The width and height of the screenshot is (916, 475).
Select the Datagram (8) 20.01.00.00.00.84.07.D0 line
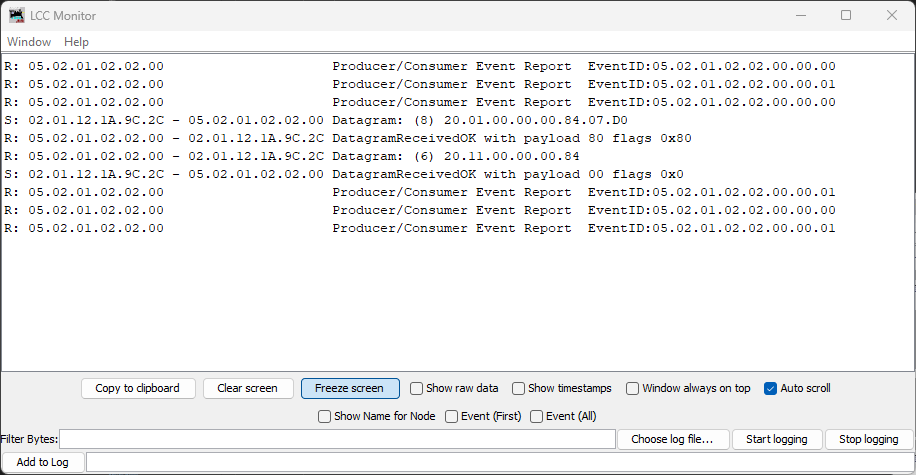coord(315,120)
